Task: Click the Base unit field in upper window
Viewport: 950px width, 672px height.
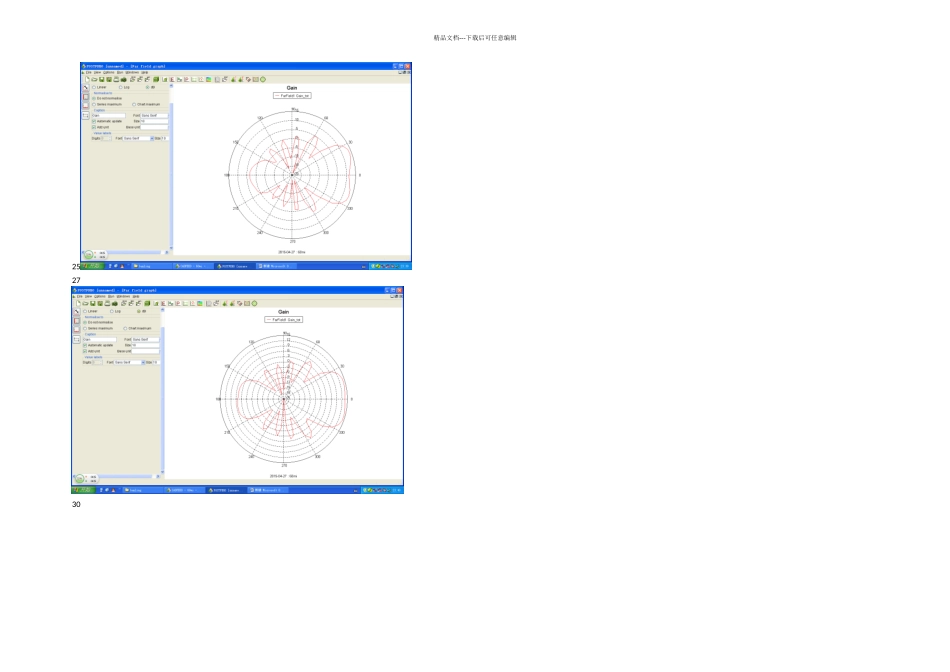Action: point(154,127)
